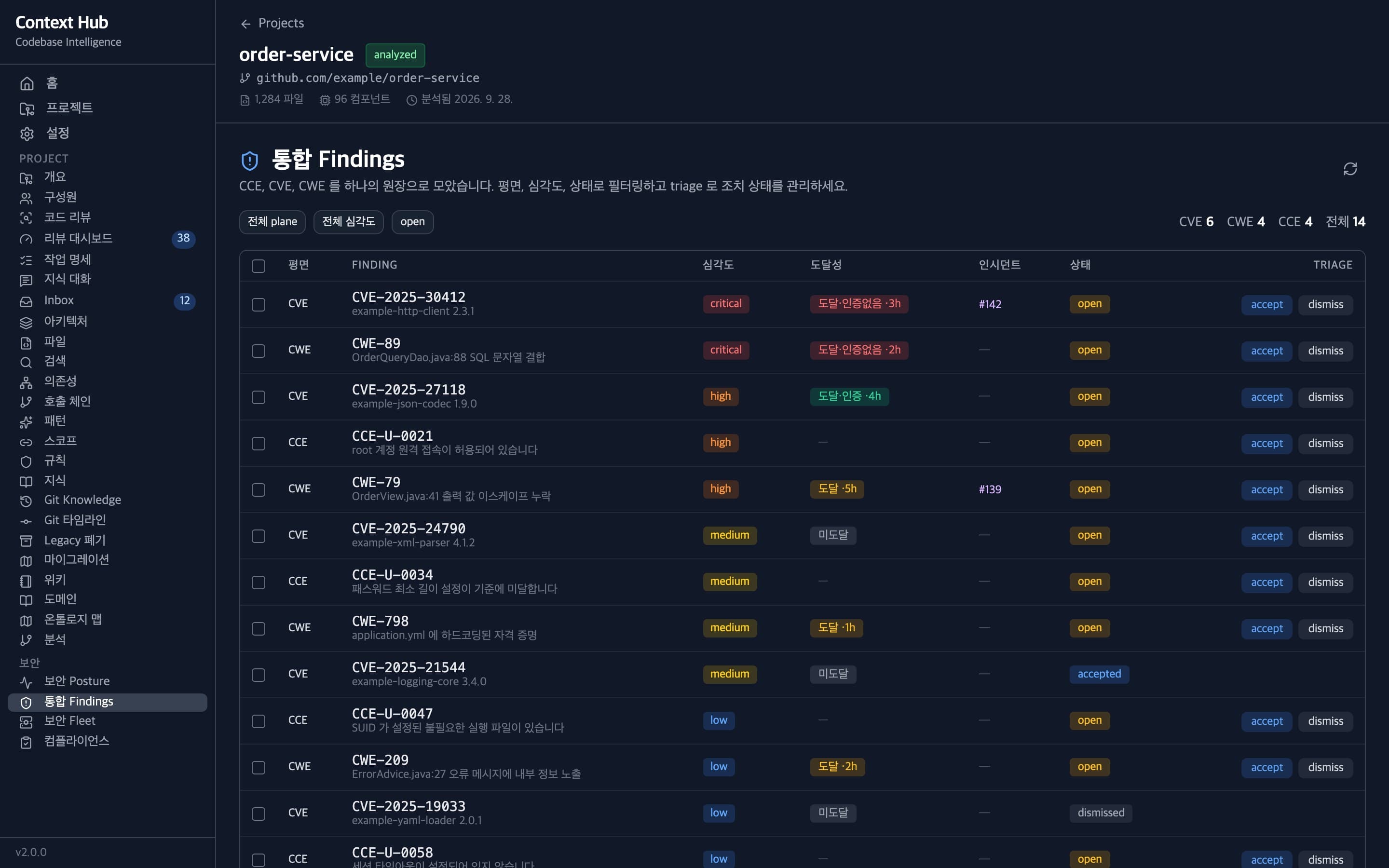
Task: Click the github.com/example/order-service repository URL
Action: [368, 78]
